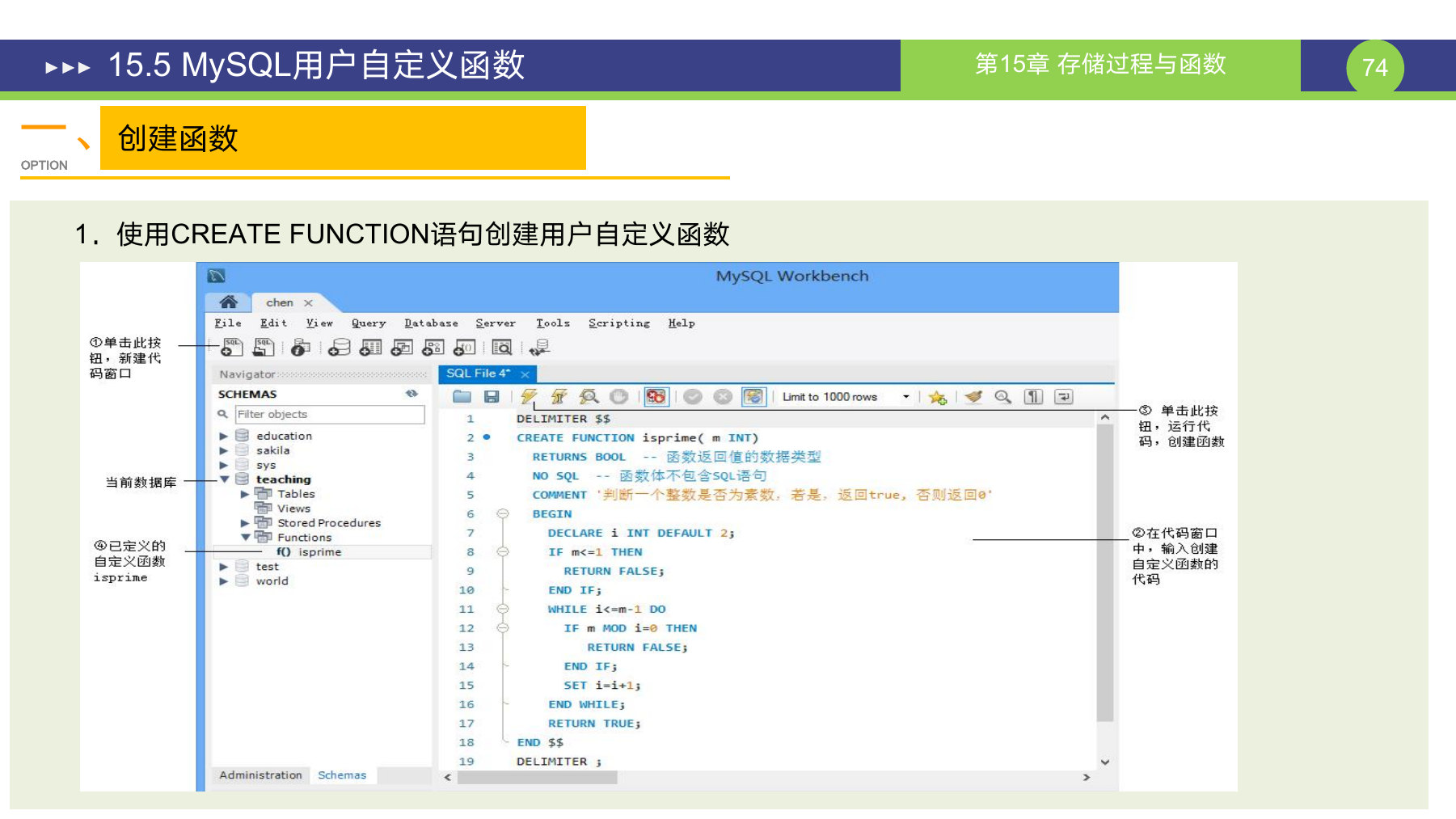Image resolution: width=1456 pixels, height=819 pixels.
Task: Toggle the auto-commit mode button
Action: click(753, 396)
